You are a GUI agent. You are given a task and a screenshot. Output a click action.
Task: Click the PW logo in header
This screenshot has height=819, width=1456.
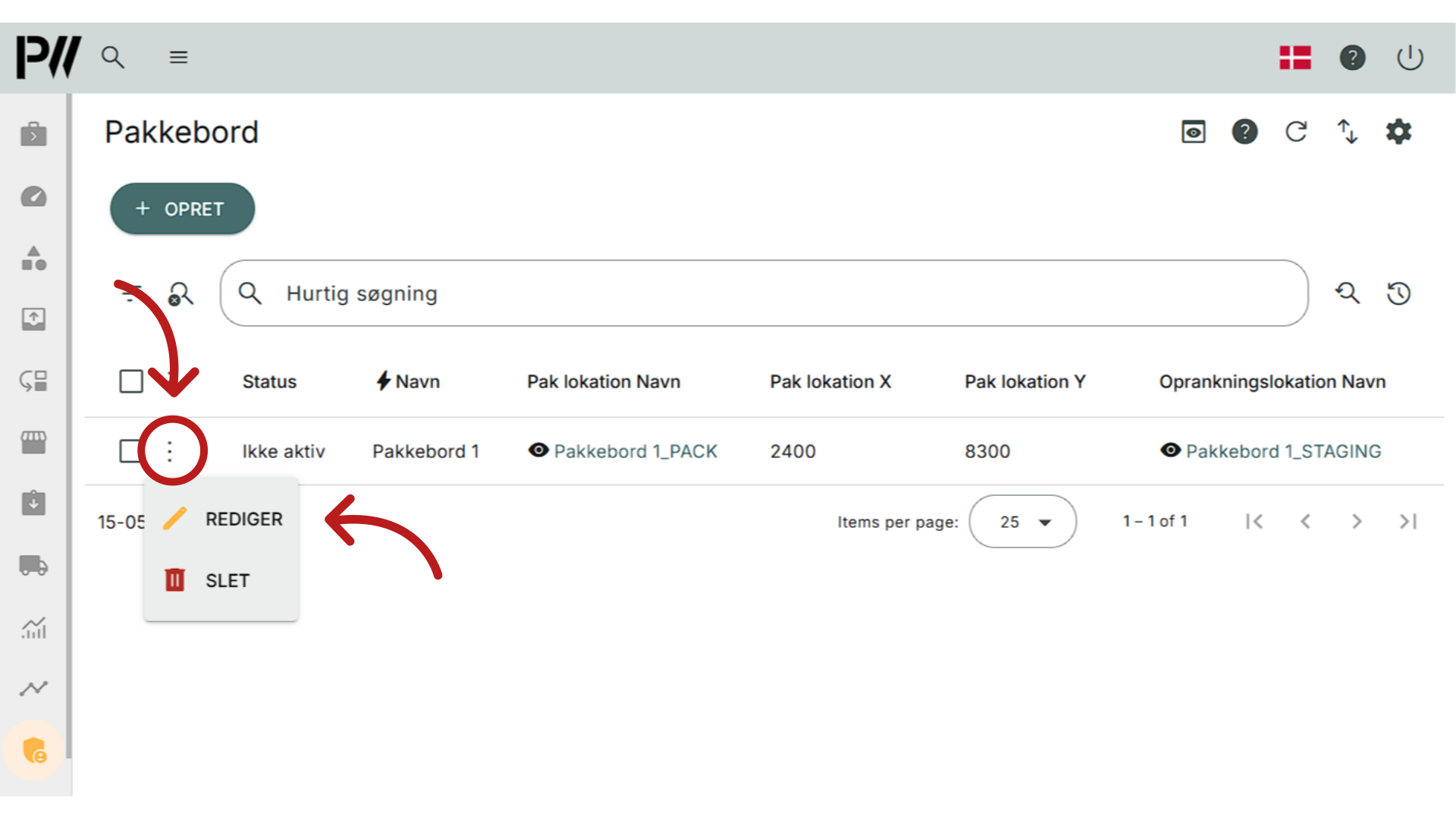click(49, 57)
